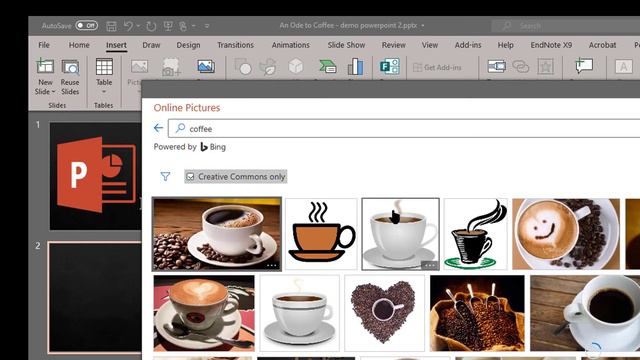
Task: Click the Get Add-ins button
Action: tap(437, 67)
